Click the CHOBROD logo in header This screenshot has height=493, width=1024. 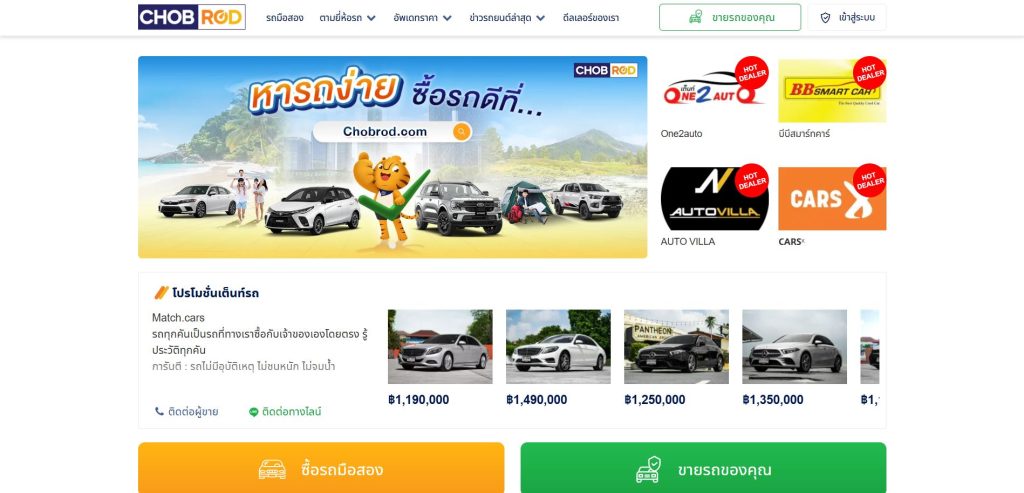[191, 17]
